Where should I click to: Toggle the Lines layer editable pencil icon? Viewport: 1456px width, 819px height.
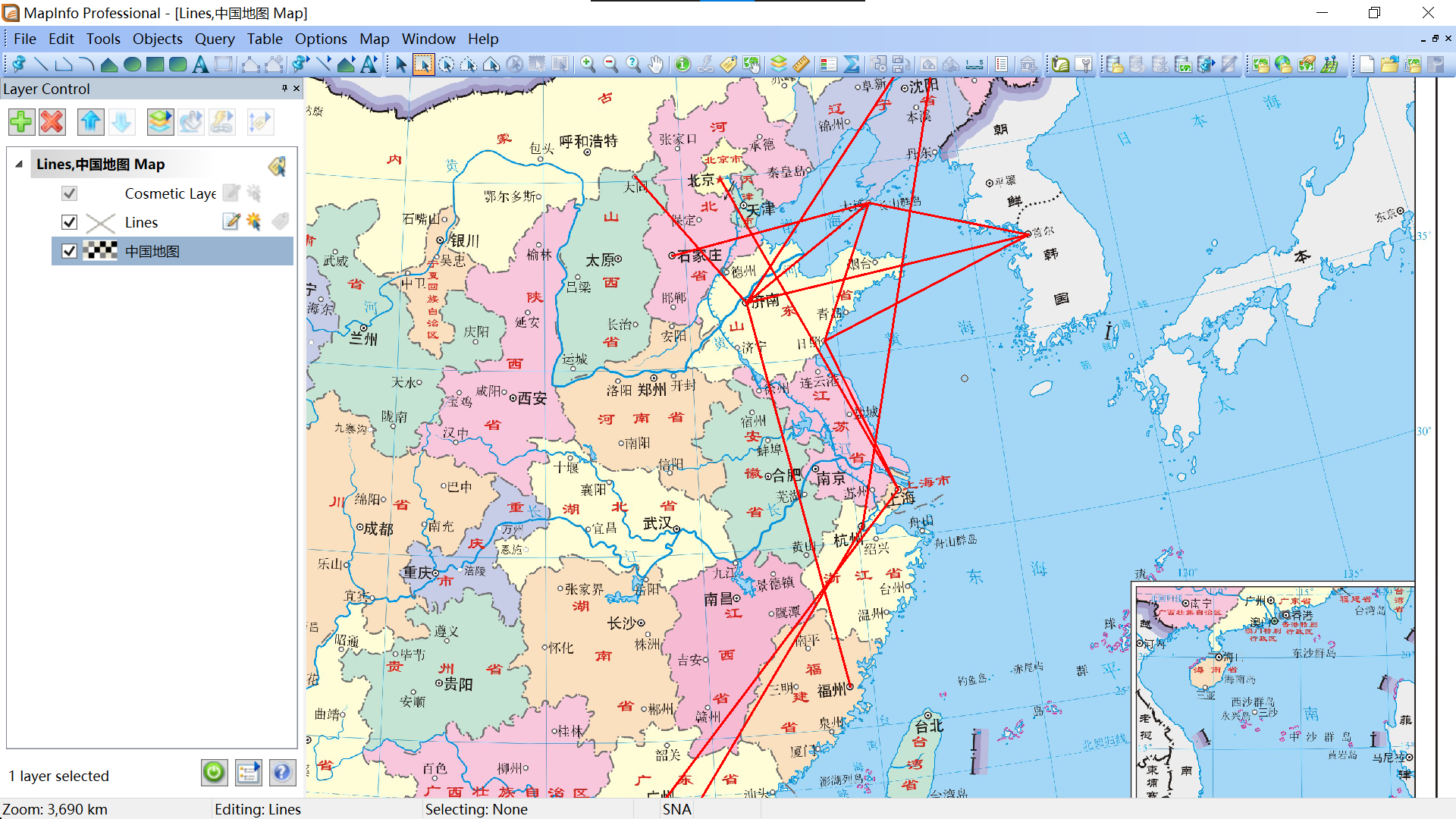[x=231, y=221]
